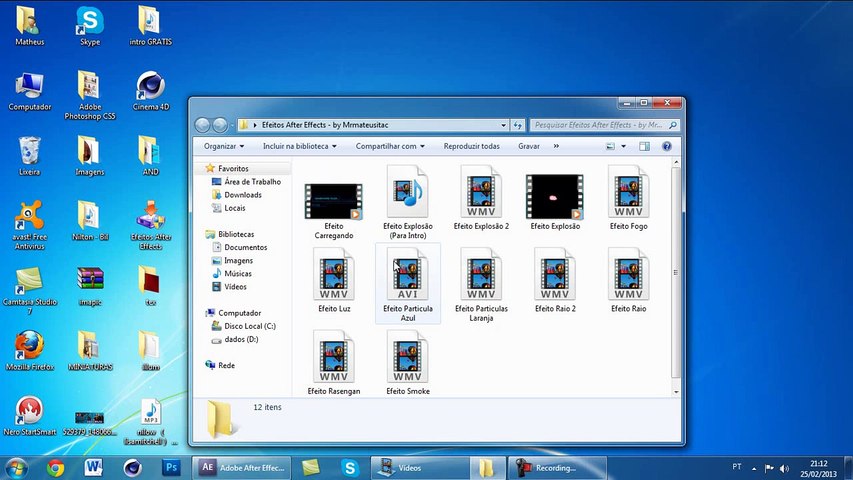Click the Reproduzir todas button
The width and height of the screenshot is (853, 480).
point(471,146)
